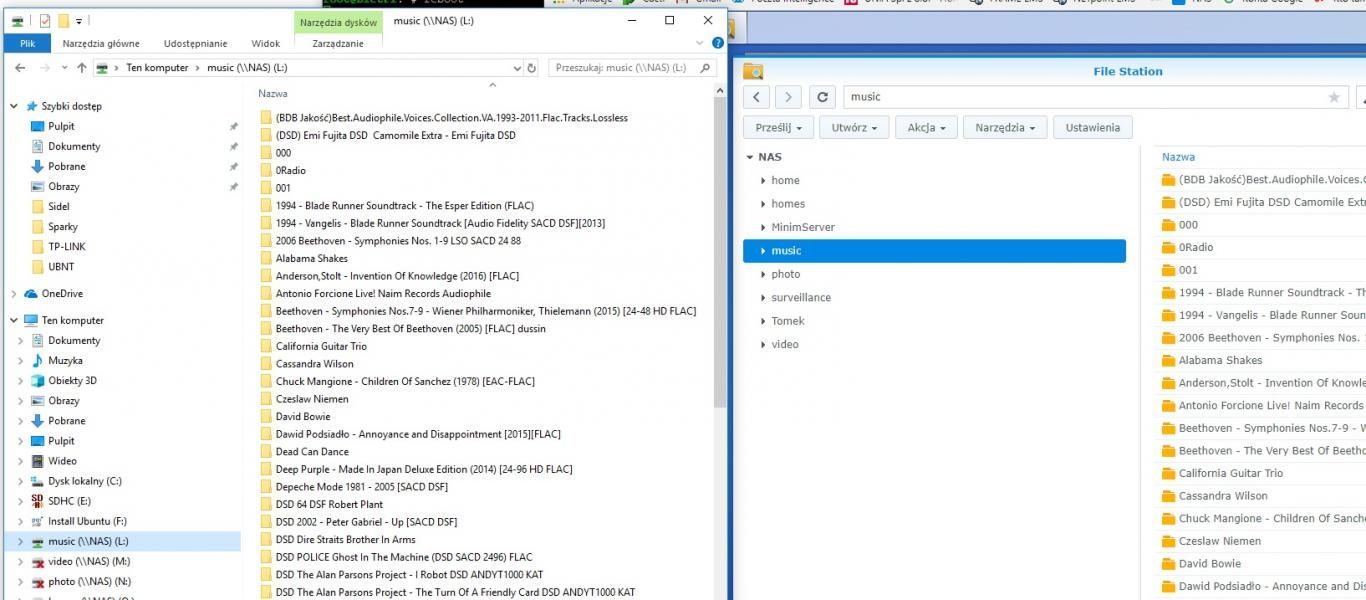Open the Narzędzia dropdown in File Station

click(1005, 127)
